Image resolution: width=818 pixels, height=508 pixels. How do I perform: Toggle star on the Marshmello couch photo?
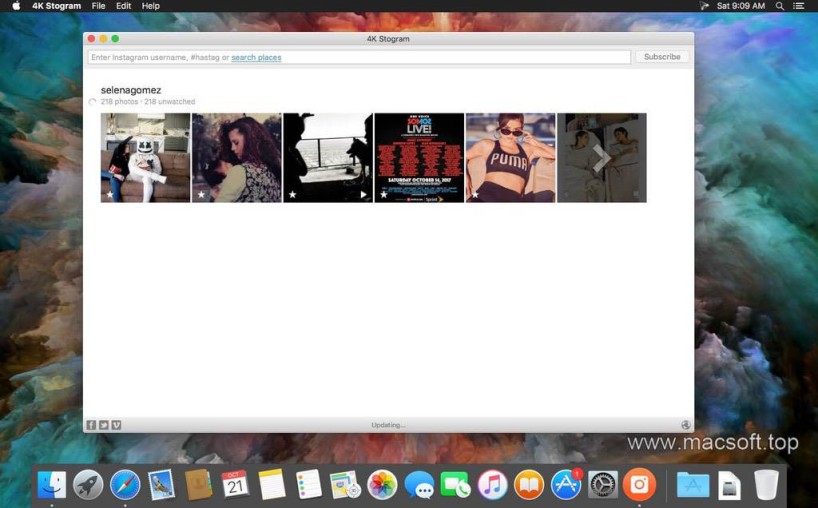[109, 195]
